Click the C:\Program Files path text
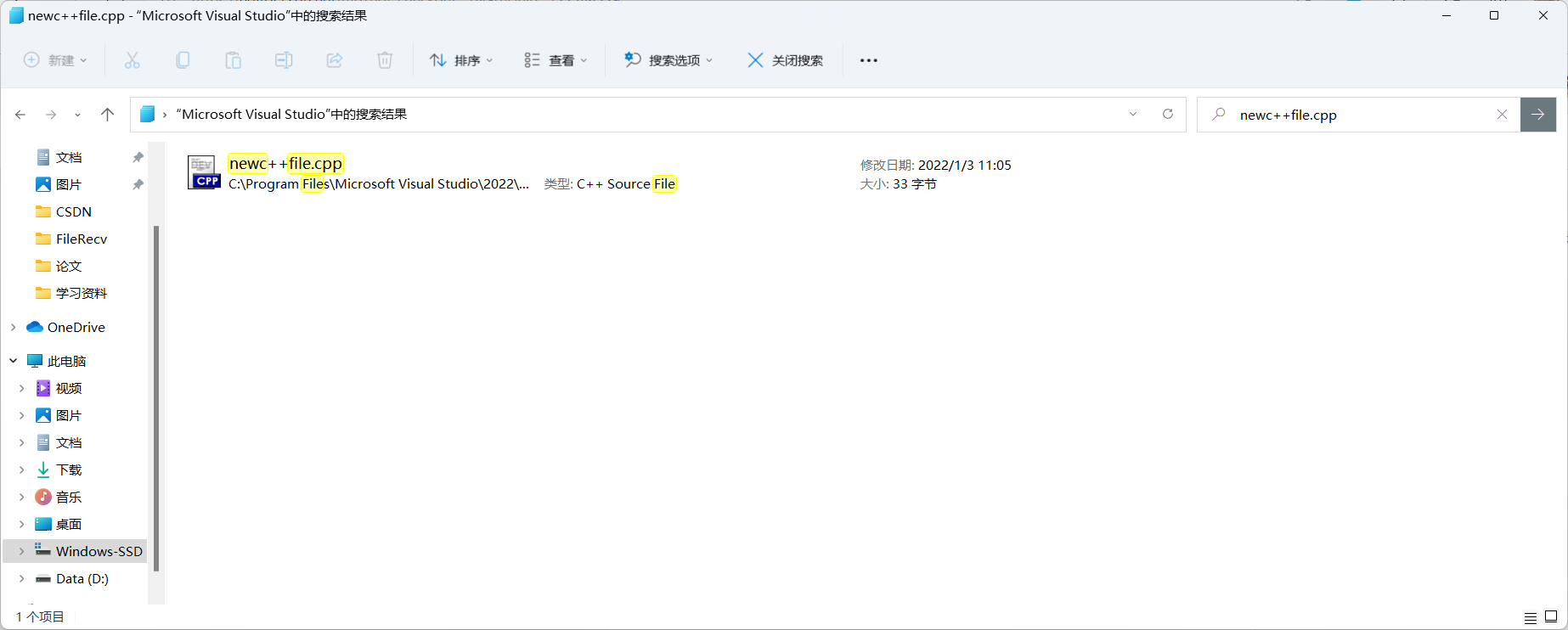This screenshot has width=1568, height=630. click(x=379, y=184)
